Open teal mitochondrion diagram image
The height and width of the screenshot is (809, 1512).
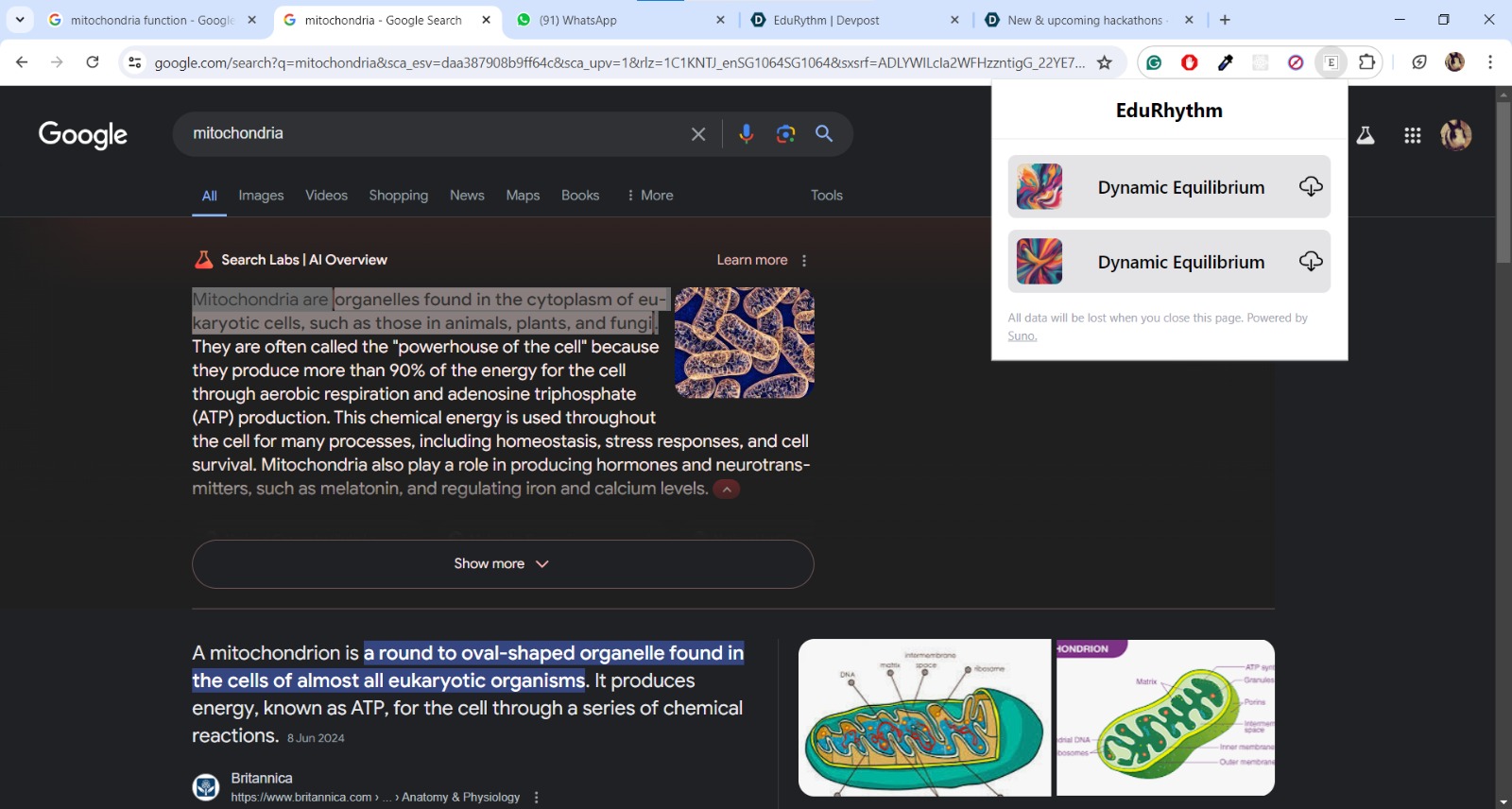coord(924,718)
